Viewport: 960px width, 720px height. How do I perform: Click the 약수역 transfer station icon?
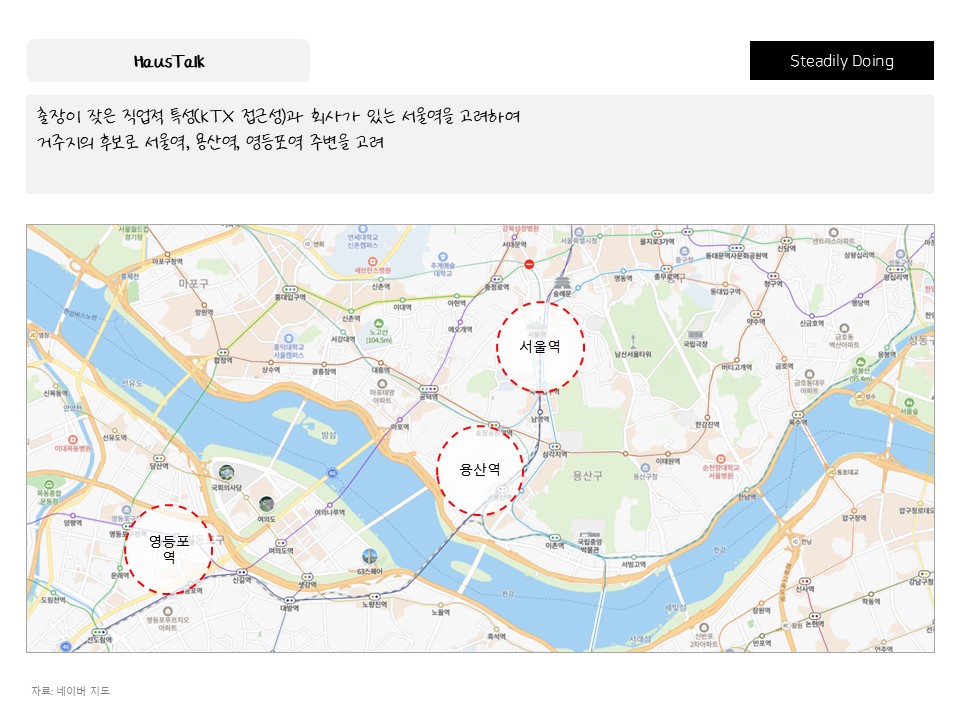[x=757, y=313]
